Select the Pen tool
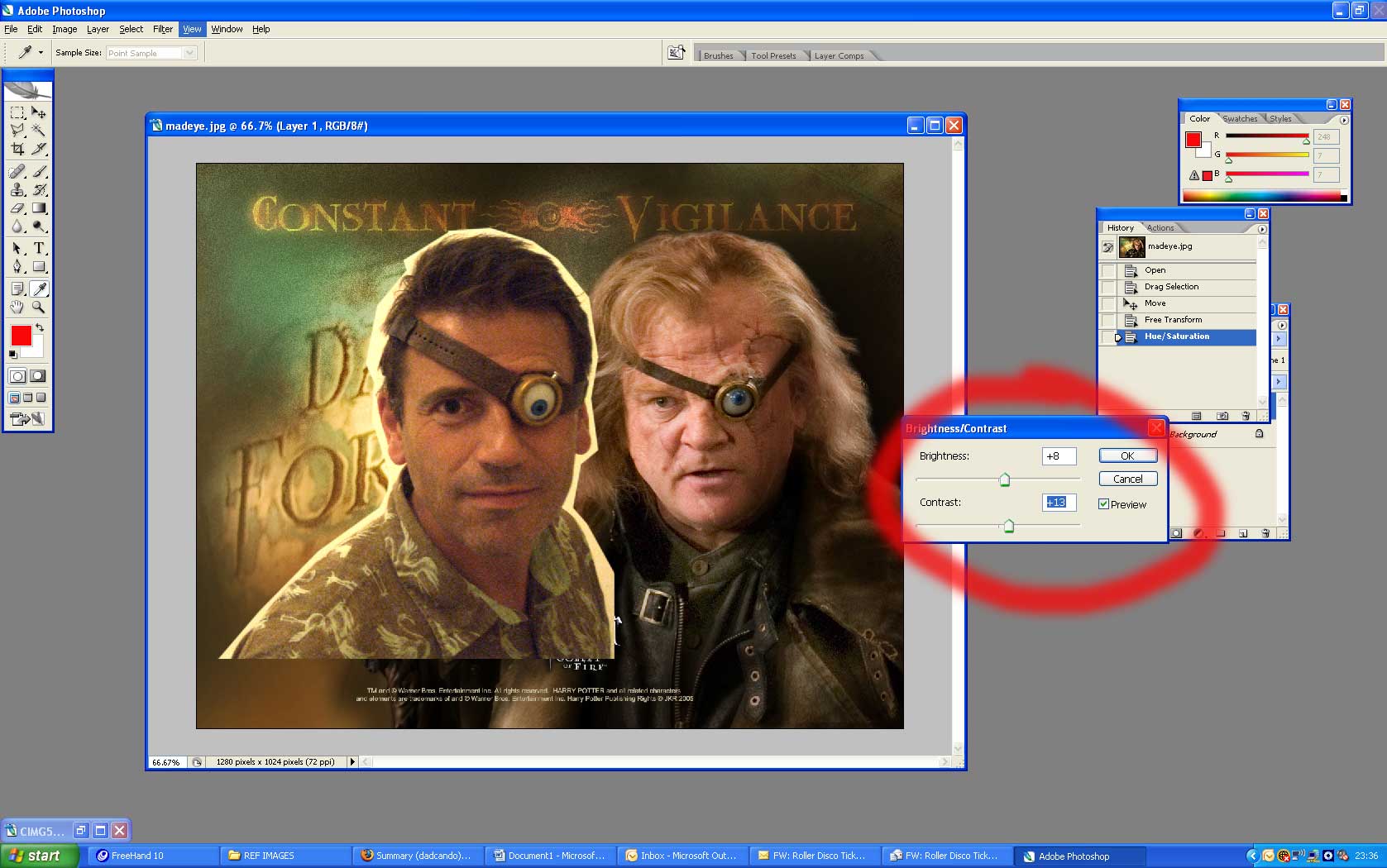Viewport: 1387px width, 868px height. coord(17,266)
